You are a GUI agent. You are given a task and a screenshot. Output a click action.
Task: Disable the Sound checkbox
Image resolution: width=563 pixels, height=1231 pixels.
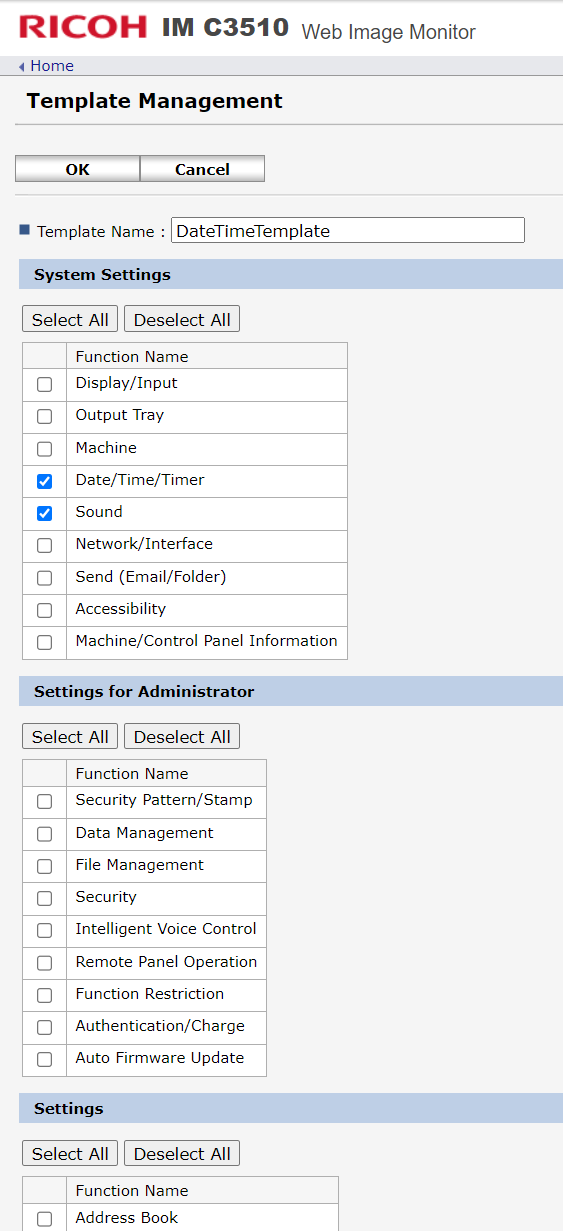point(44,513)
